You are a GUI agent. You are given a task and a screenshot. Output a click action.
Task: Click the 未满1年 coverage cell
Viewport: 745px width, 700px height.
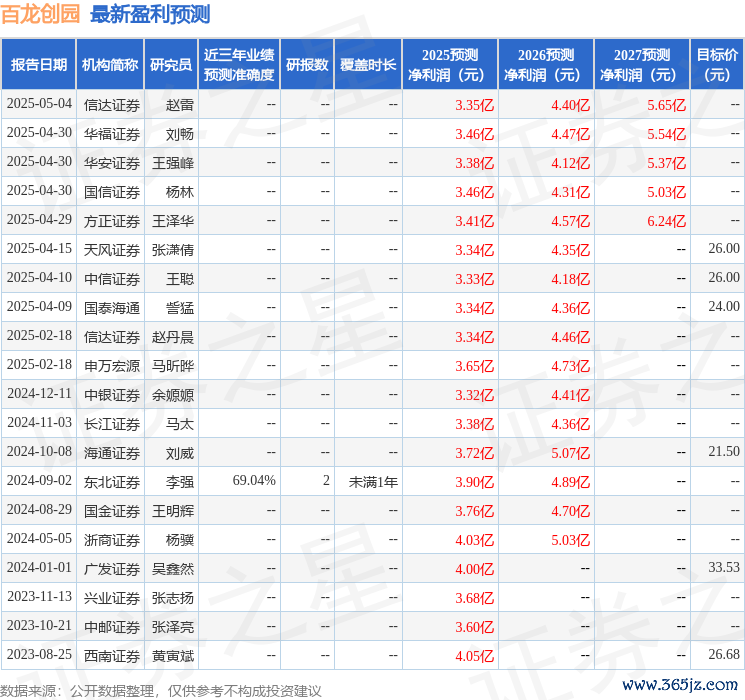pos(373,482)
